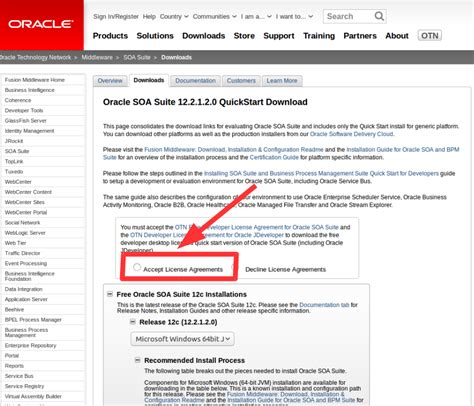Collapse the Release 12c (12.2.1.2.0) section
The height and width of the screenshot is (406, 474).
(133, 322)
